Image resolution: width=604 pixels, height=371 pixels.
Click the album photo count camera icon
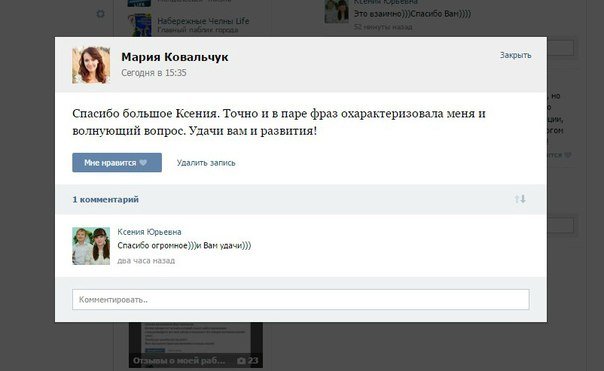click(x=242, y=361)
